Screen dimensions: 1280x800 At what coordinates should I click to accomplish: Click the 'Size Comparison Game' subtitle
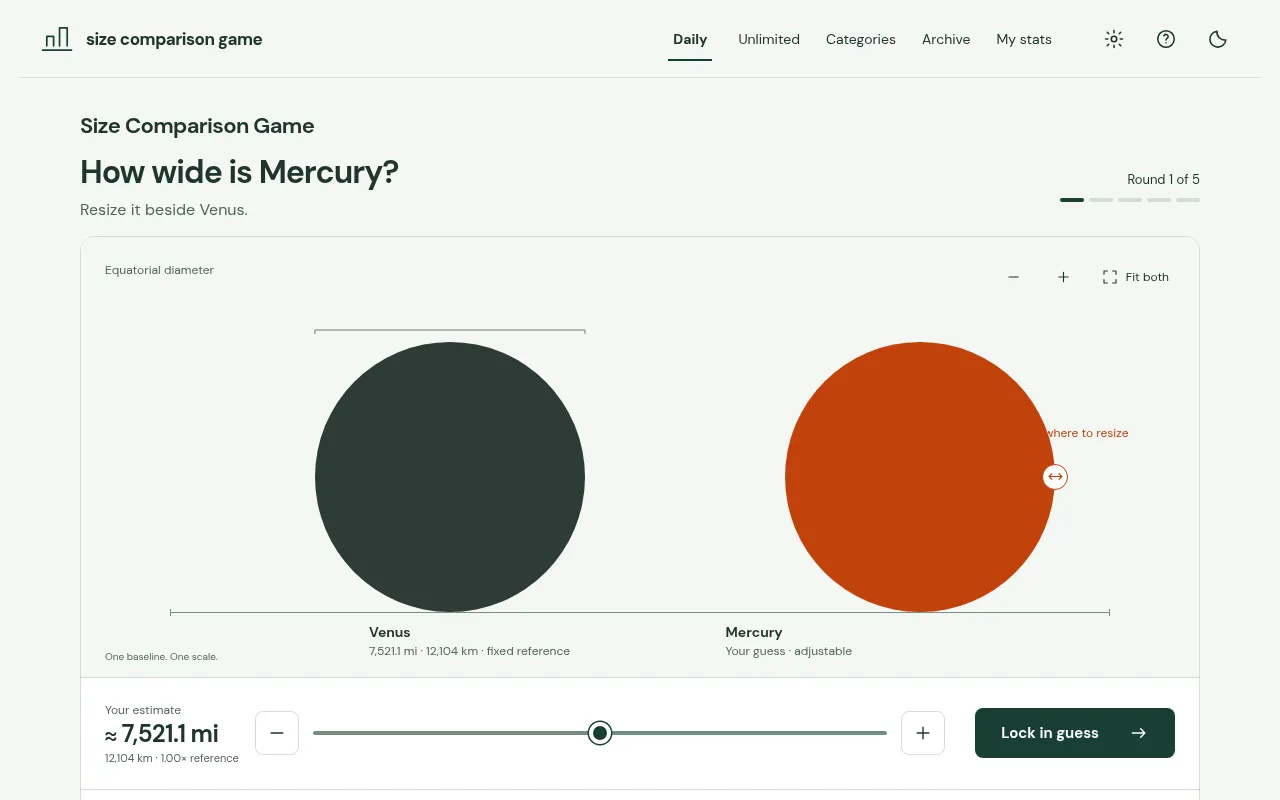pyautogui.click(x=197, y=126)
